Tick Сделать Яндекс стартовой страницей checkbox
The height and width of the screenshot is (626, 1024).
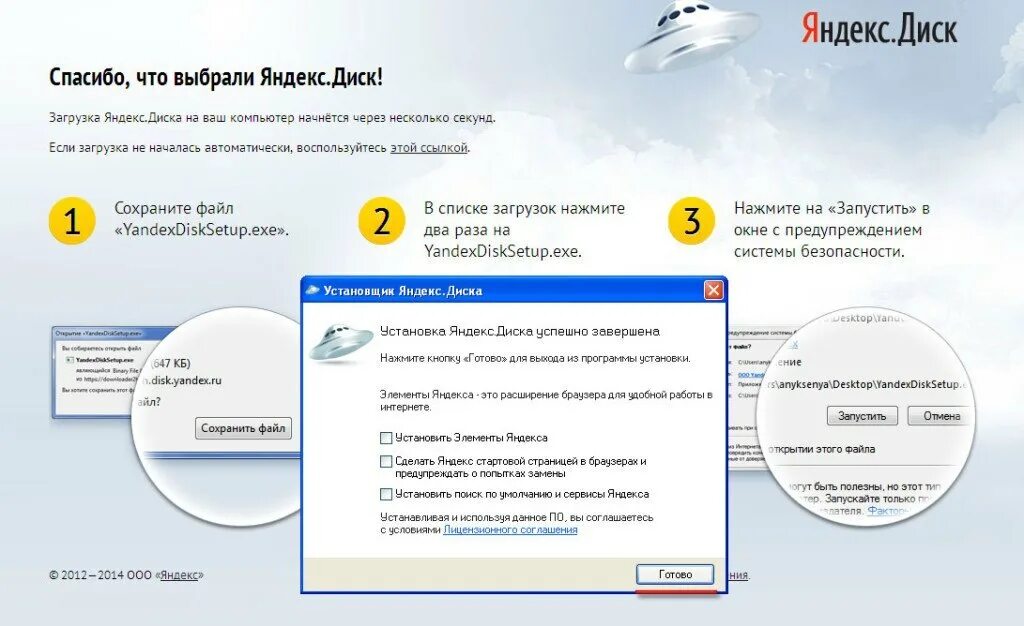click(386, 462)
